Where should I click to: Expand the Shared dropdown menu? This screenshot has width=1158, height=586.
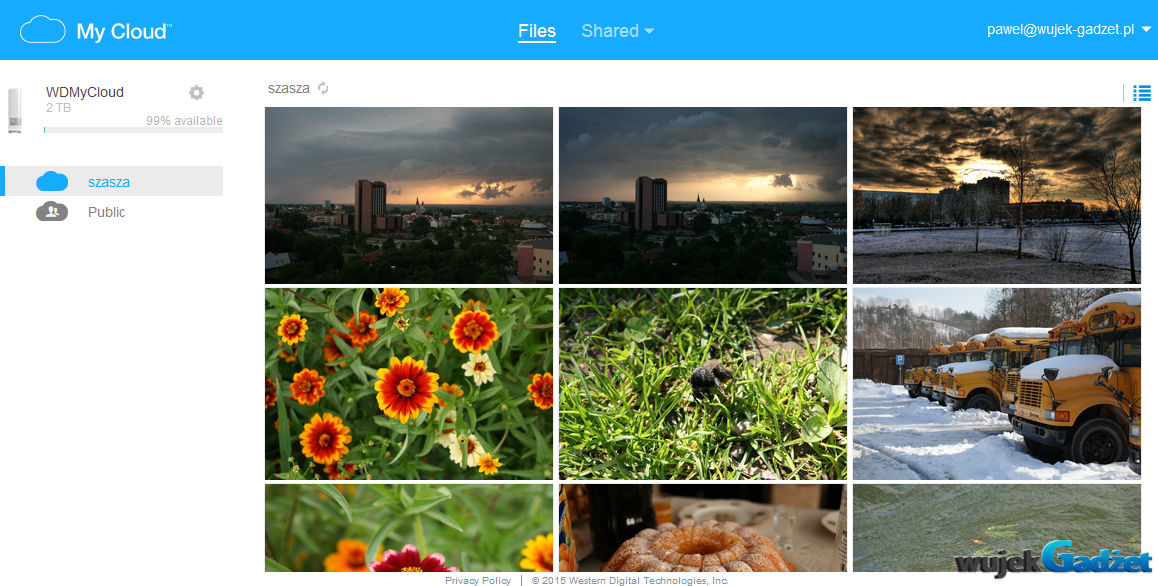(617, 31)
